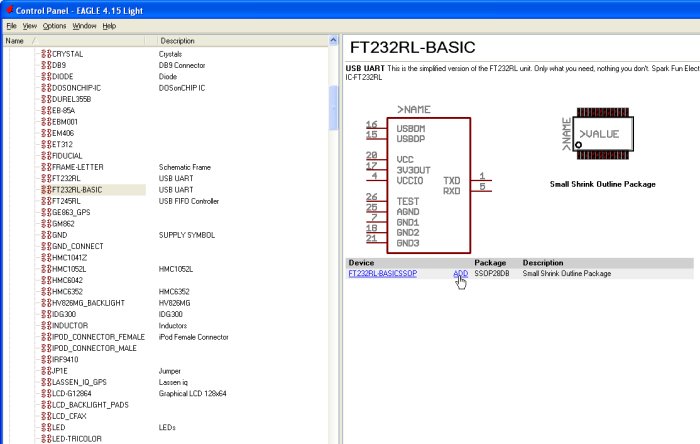Screen dimensions: 700x444
Task: Select the LCD_BACKLIGHT_PADS entry
Action: 90,404
